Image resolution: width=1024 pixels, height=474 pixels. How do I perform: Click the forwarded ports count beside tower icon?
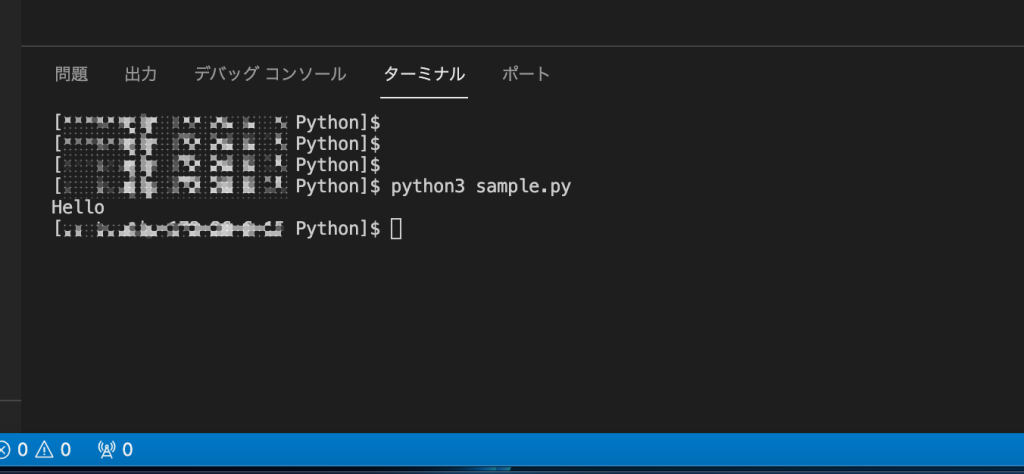click(127, 450)
